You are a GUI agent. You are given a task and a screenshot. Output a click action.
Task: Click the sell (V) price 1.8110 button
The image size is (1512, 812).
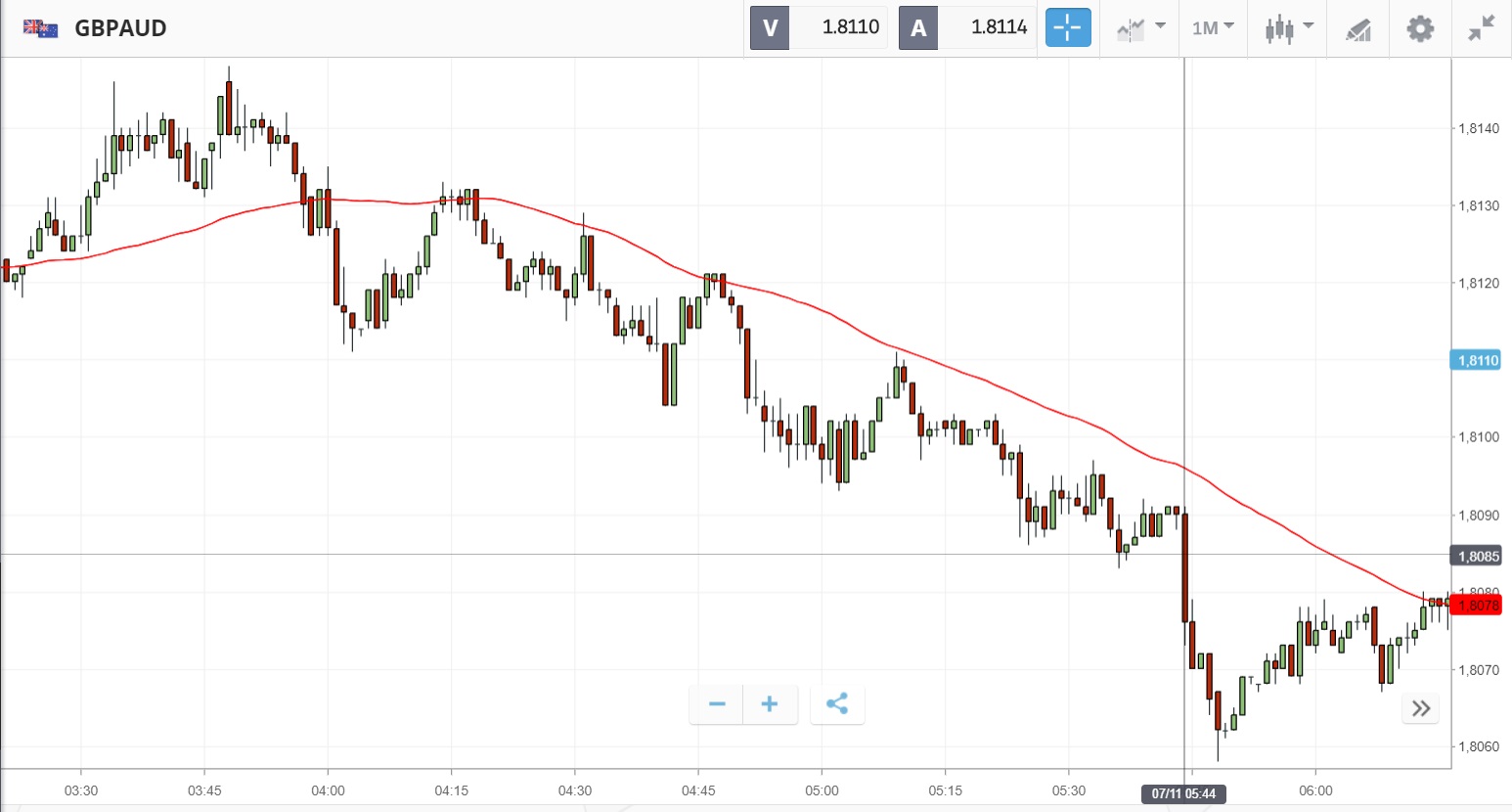(820, 27)
